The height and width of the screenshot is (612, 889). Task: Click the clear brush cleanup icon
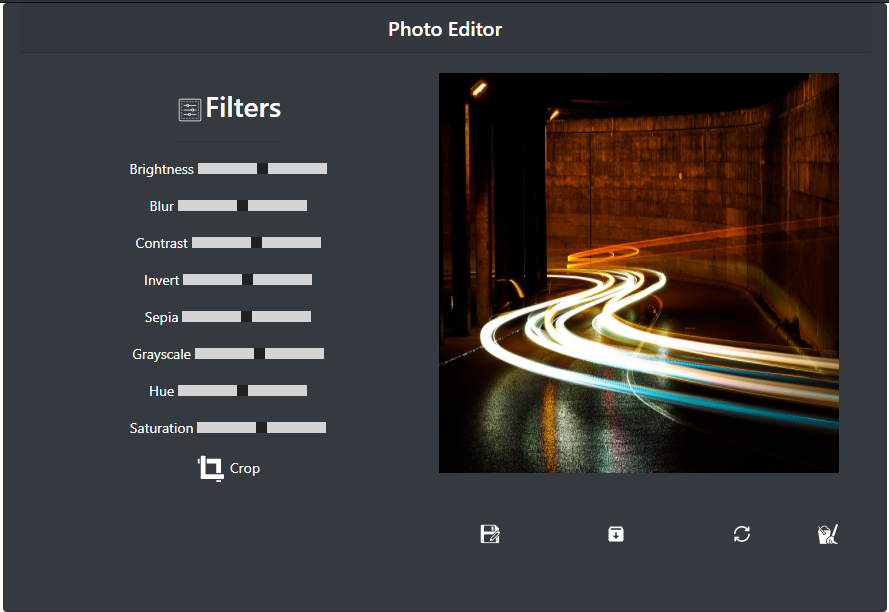pos(828,534)
